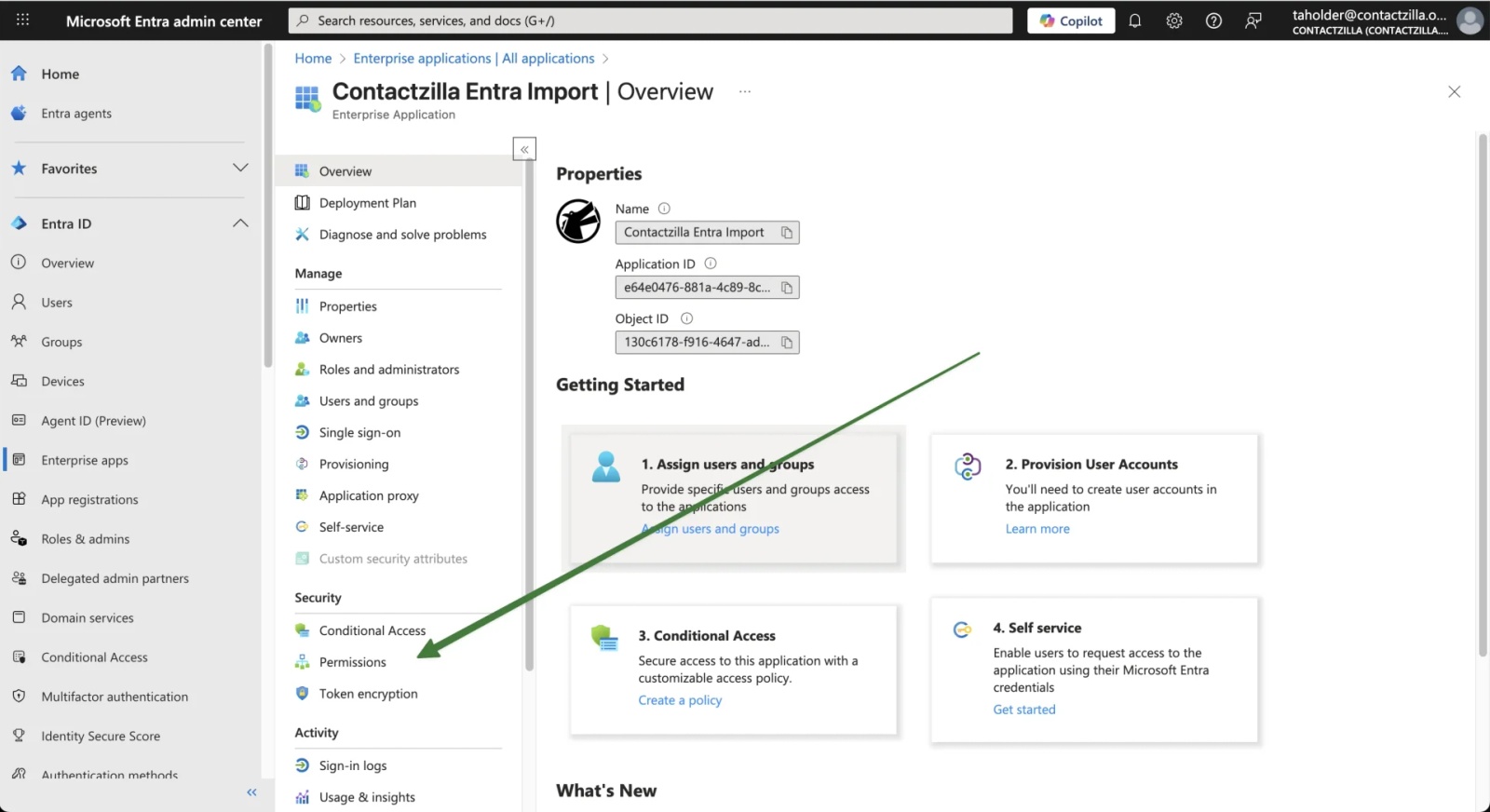The image size is (1490, 812).
Task: Open Application proxy
Action: 369,496
